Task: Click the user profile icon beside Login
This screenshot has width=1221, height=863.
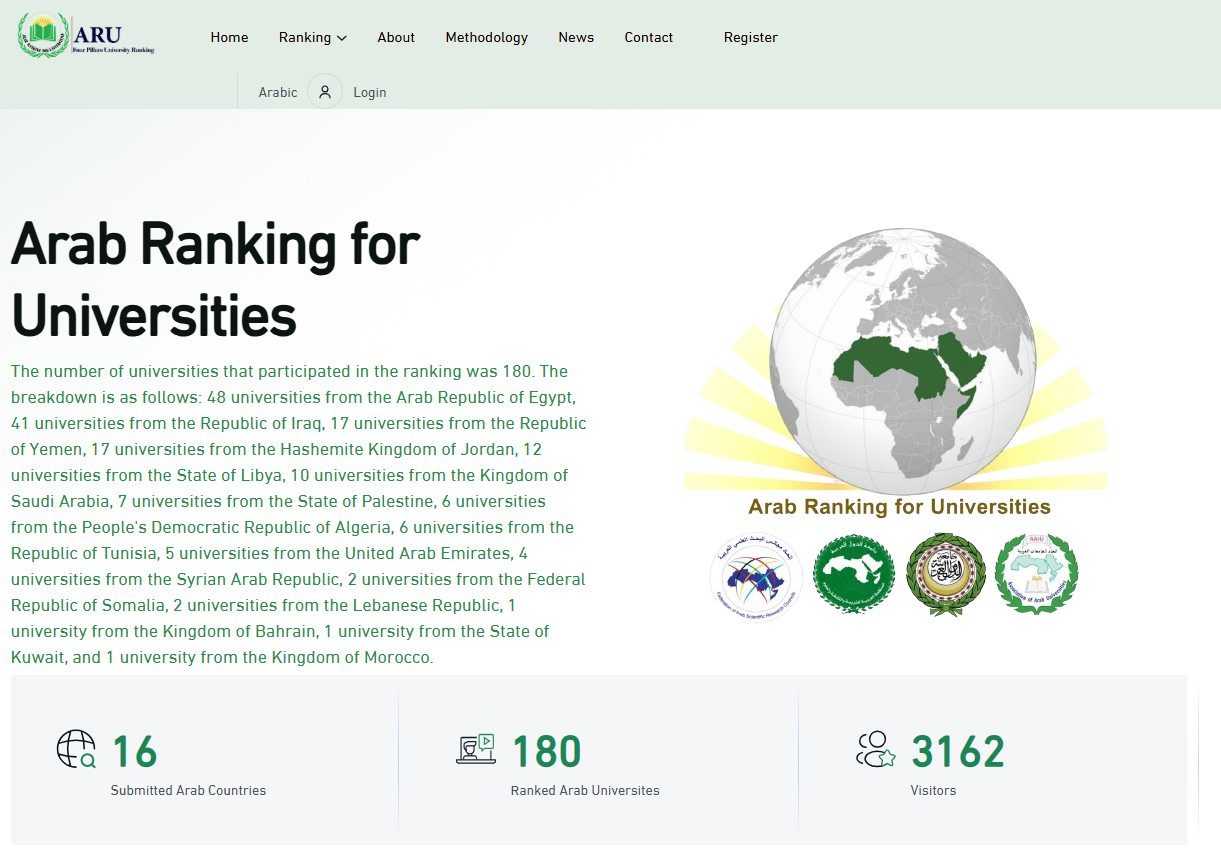Action: pos(325,92)
